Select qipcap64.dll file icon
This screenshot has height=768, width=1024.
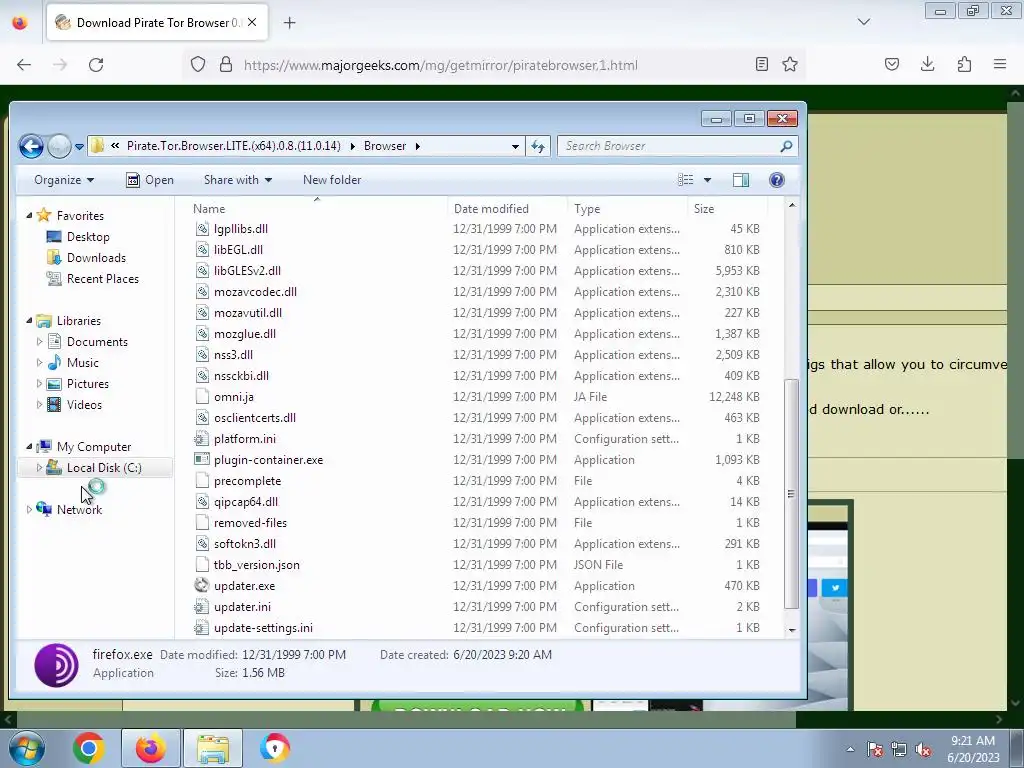coord(202,502)
